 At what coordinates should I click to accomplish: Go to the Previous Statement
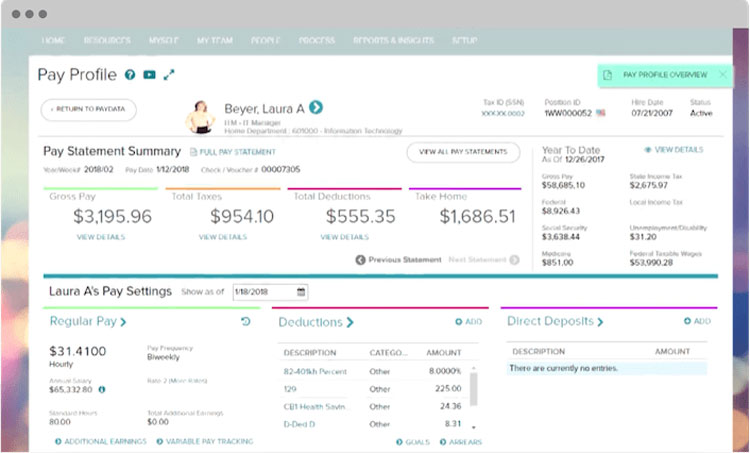398,260
